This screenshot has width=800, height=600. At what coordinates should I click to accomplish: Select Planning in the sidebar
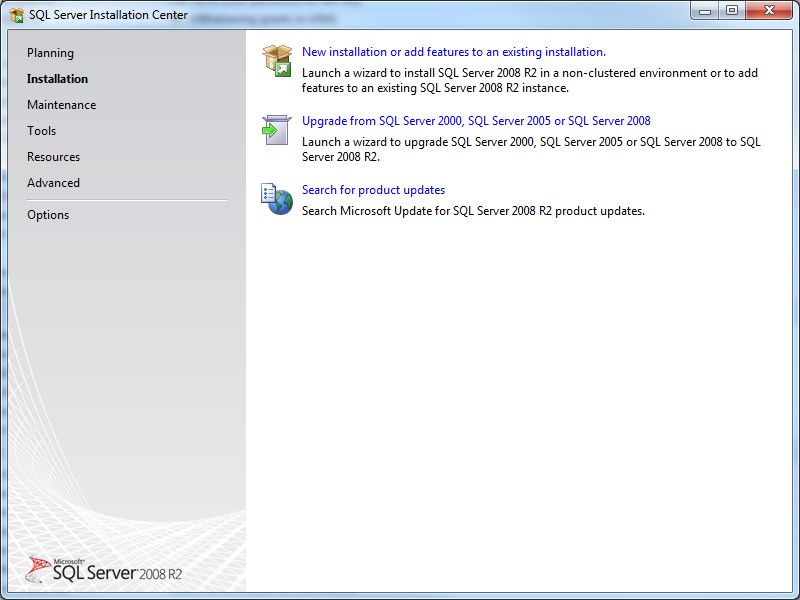click(x=52, y=53)
